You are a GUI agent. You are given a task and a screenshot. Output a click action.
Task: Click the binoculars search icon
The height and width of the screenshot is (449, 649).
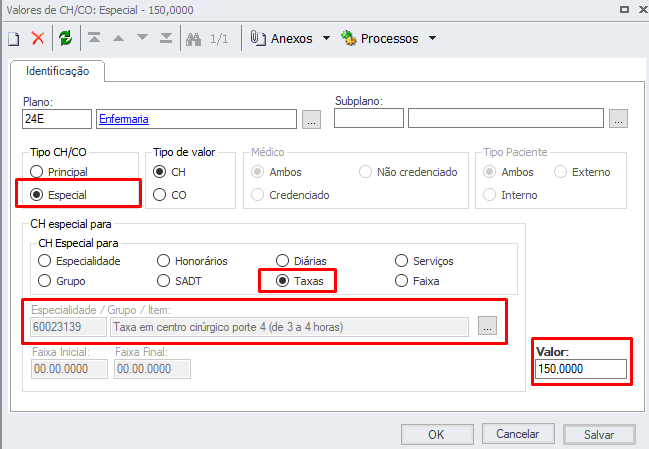(193, 39)
